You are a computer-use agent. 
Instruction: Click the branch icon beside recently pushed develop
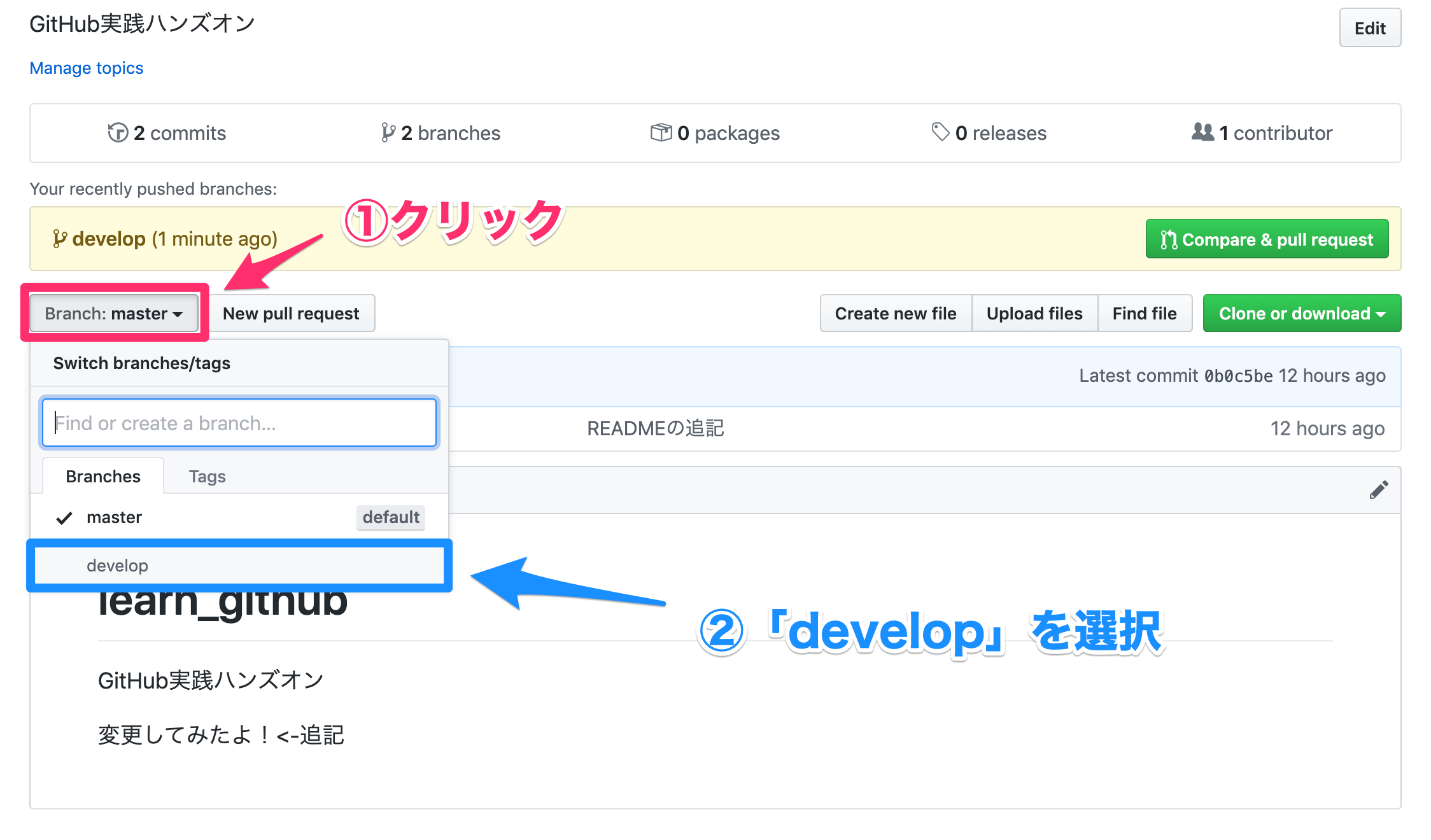59,239
